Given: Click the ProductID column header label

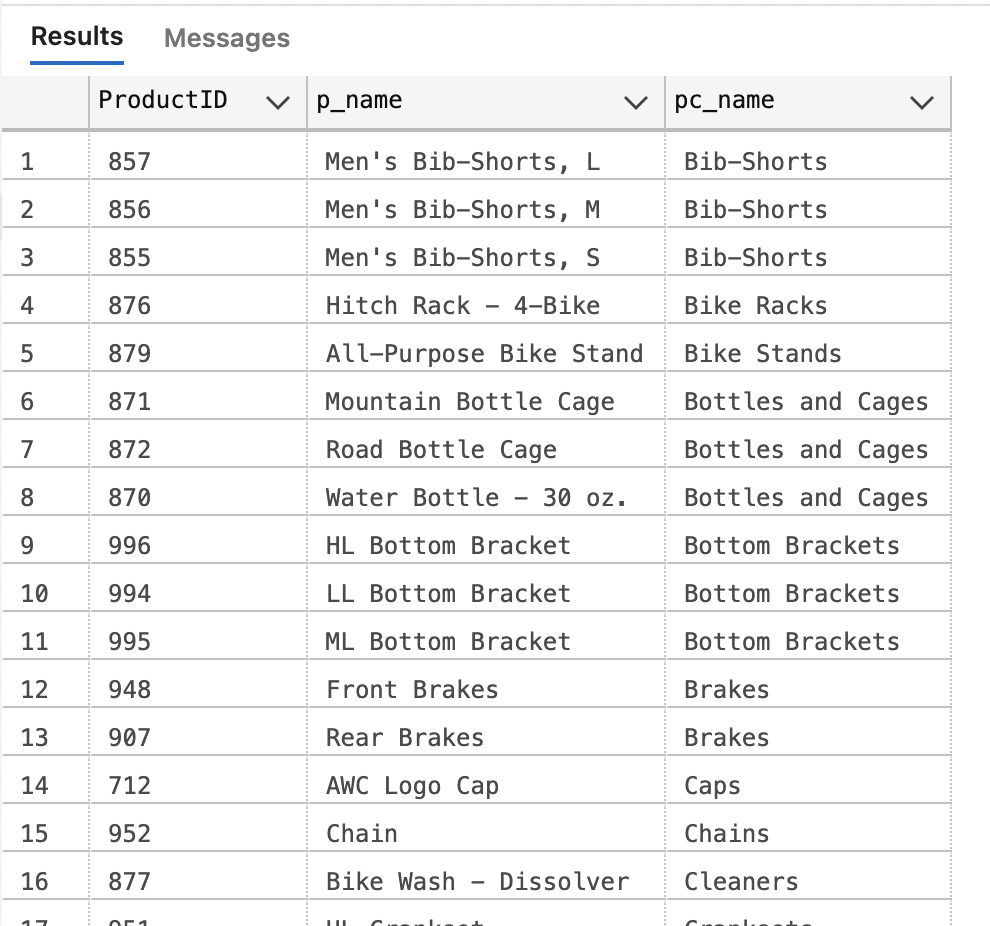Looking at the screenshot, I should pyautogui.click(x=163, y=100).
